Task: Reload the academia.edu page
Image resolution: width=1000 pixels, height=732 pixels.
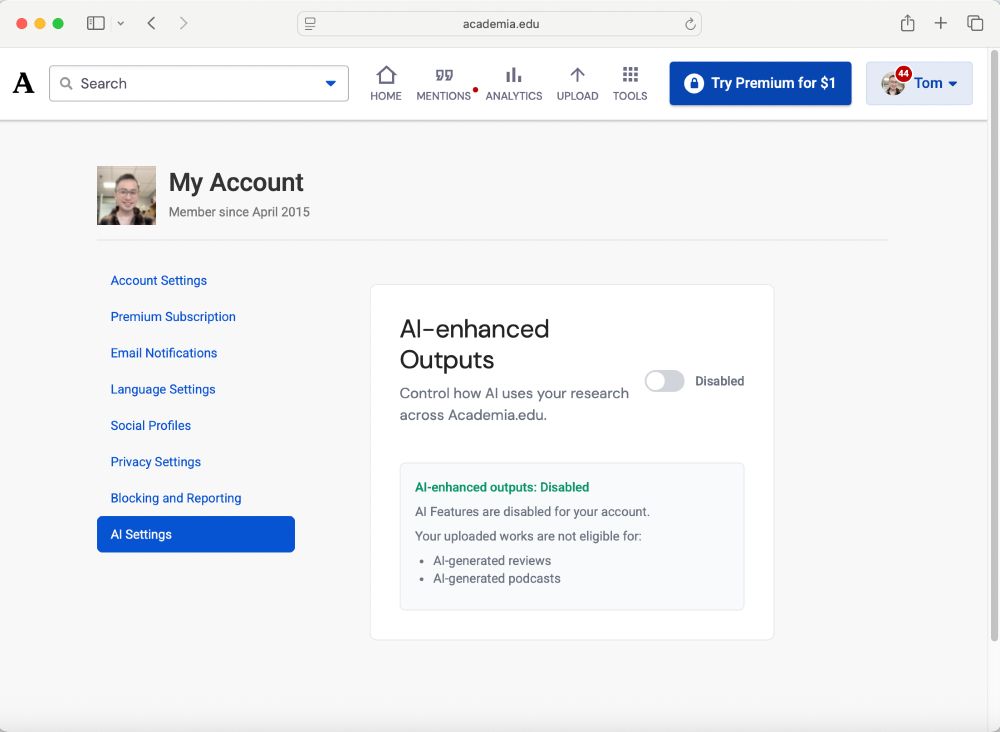Action: (689, 24)
